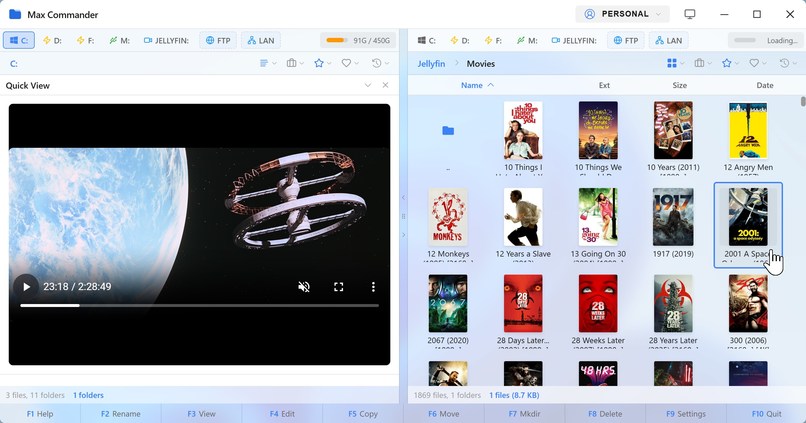
Task: Sort by Size column
Action: click(x=680, y=85)
